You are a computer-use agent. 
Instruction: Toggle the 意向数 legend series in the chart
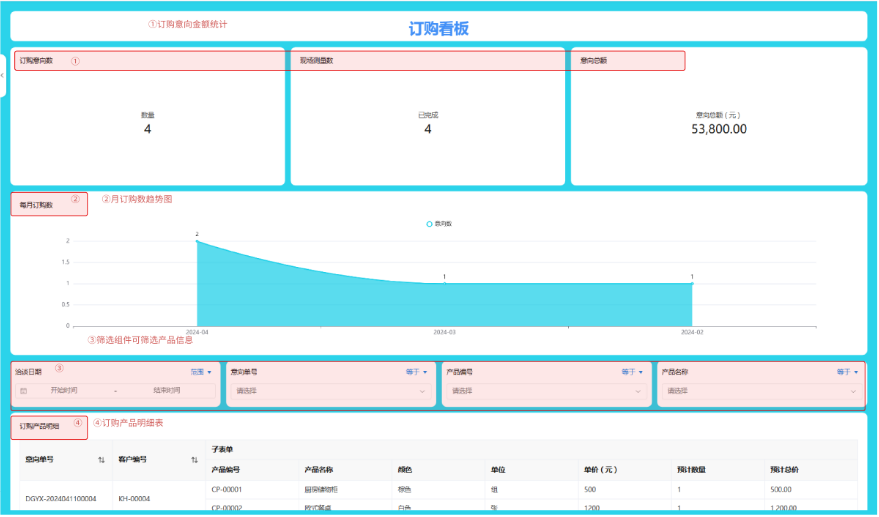(439, 224)
